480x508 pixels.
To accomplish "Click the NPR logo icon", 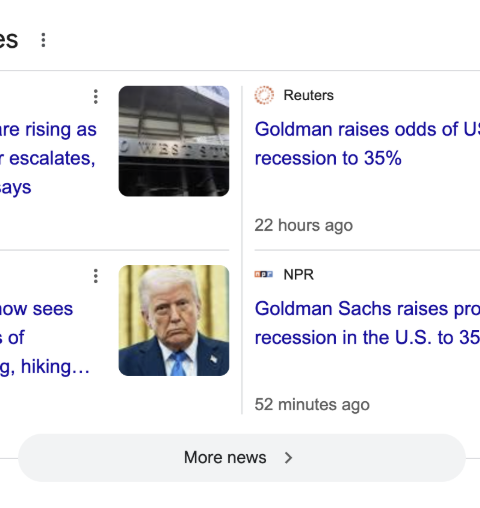I will click(x=264, y=274).
